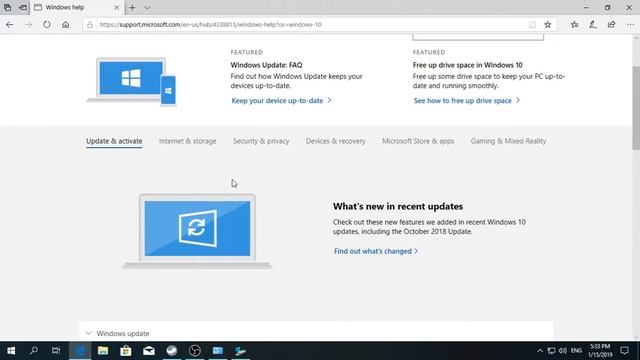Close the Windows help tab
The height and width of the screenshot is (360, 640).
116,7
